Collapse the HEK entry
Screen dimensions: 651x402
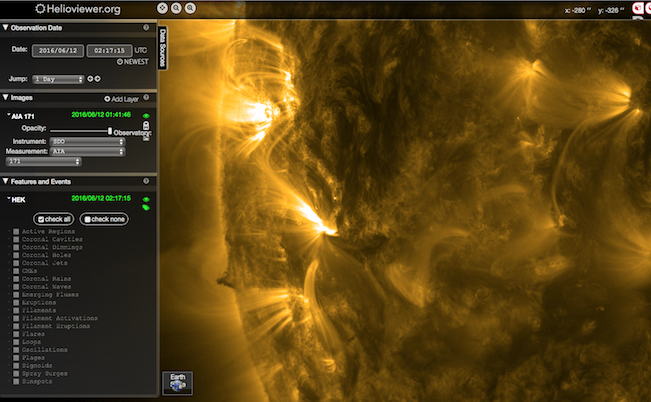[x=9, y=199]
